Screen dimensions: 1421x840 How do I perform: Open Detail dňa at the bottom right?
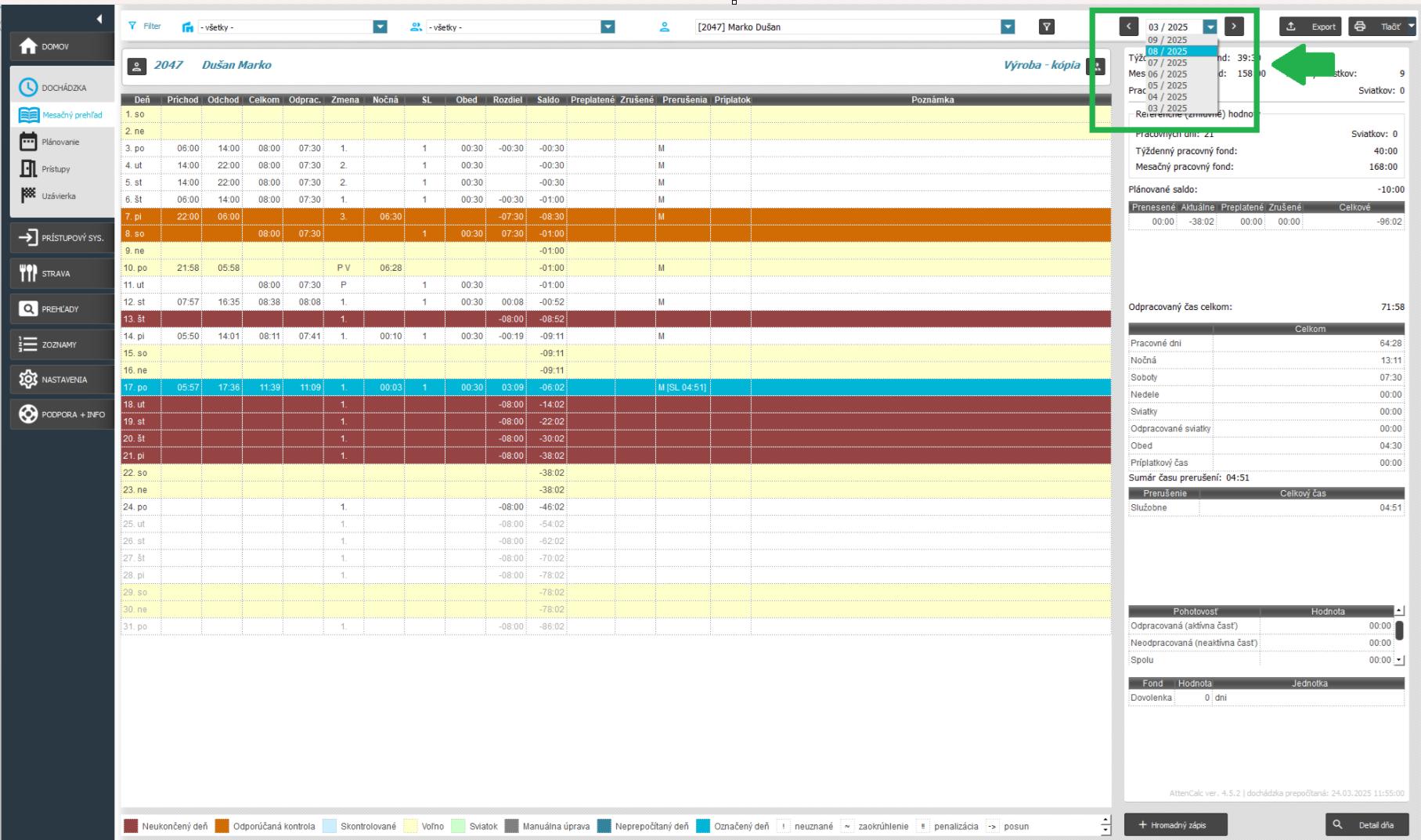click(x=1367, y=824)
